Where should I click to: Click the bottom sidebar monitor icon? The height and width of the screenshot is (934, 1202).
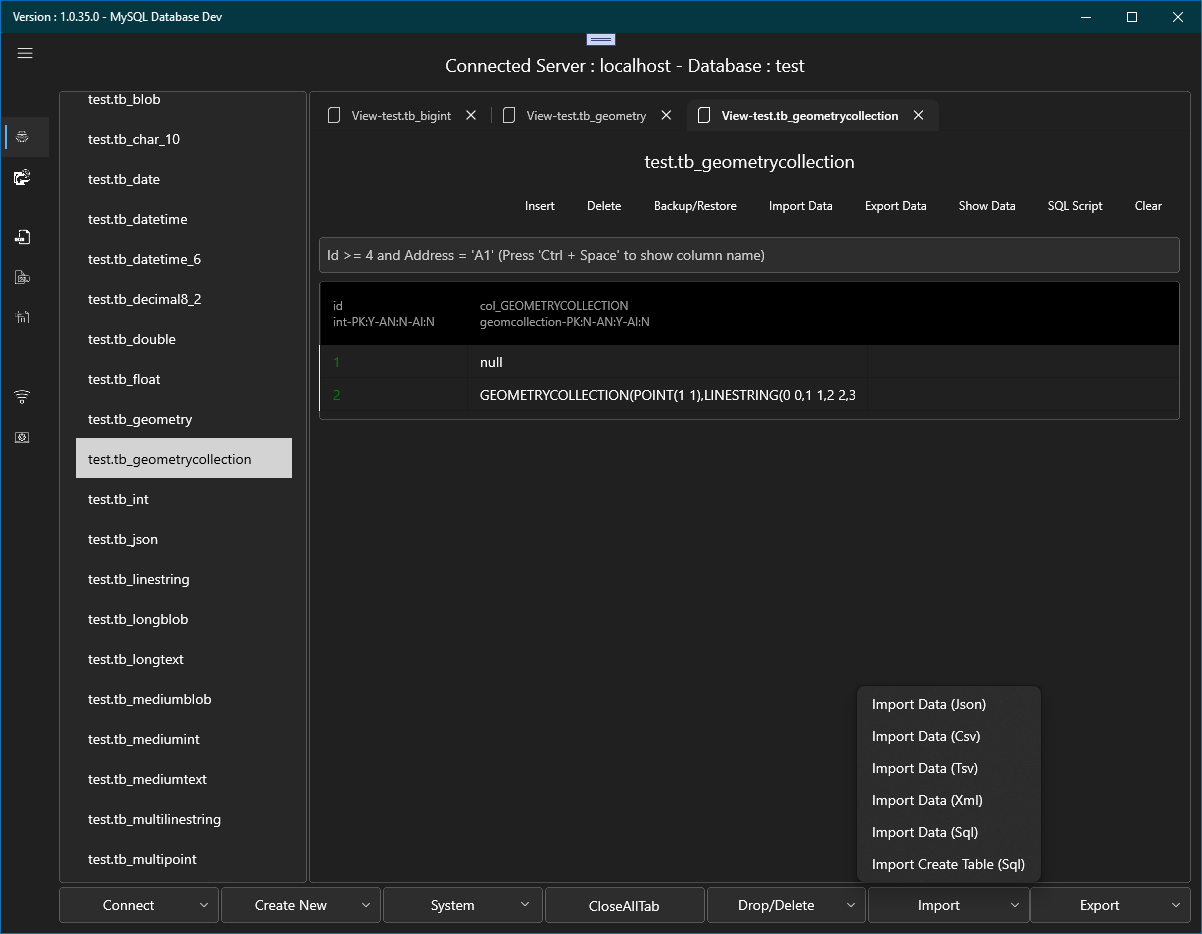pos(22,437)
